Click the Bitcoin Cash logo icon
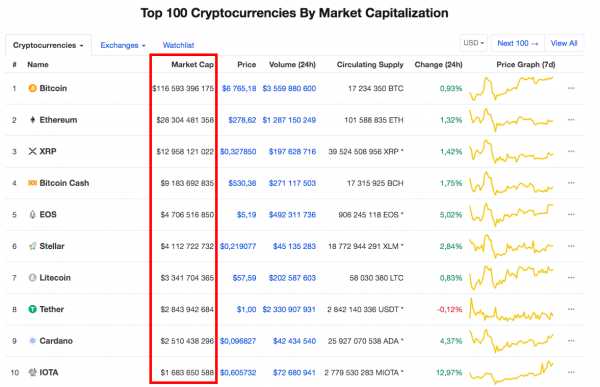This screenshot has height=387, width=600. click(33, 183)
